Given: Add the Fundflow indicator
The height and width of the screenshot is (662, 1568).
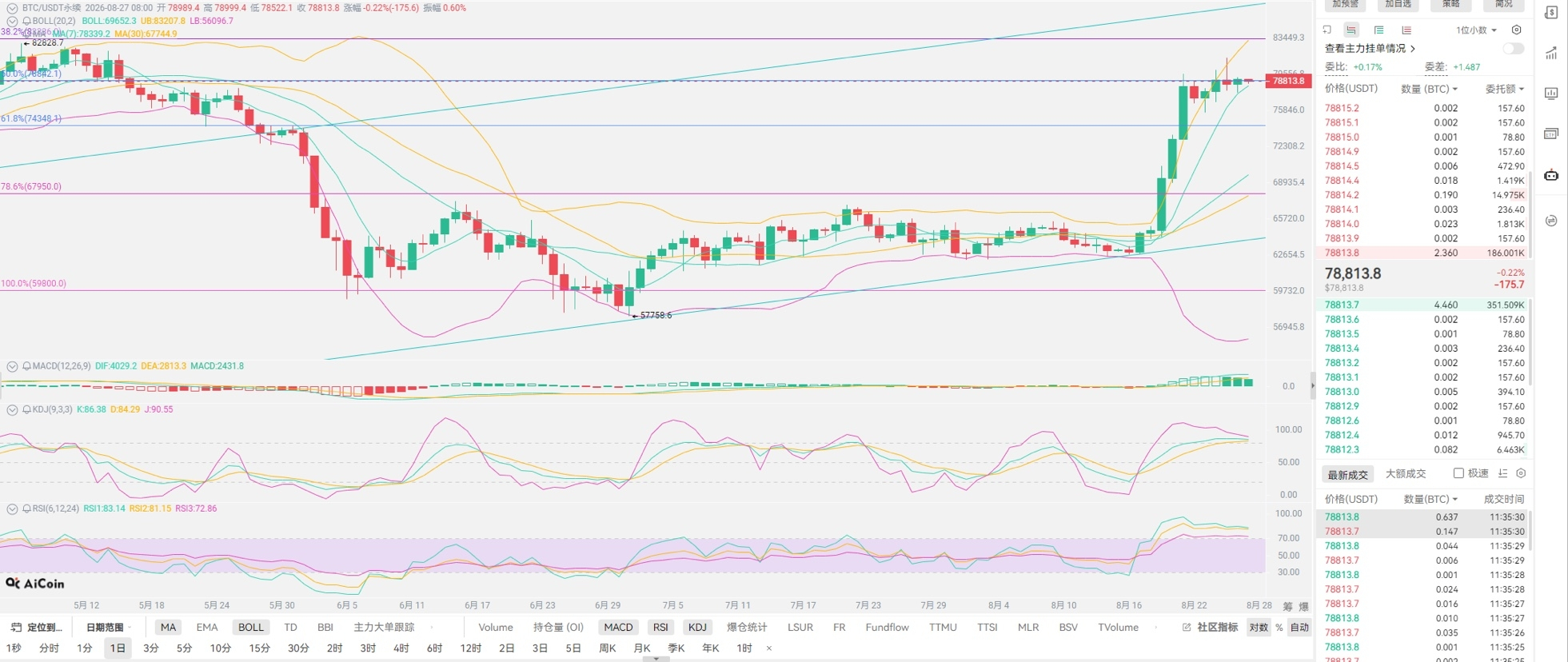Looking at the screenshot, I should click(x=887, y=628).
